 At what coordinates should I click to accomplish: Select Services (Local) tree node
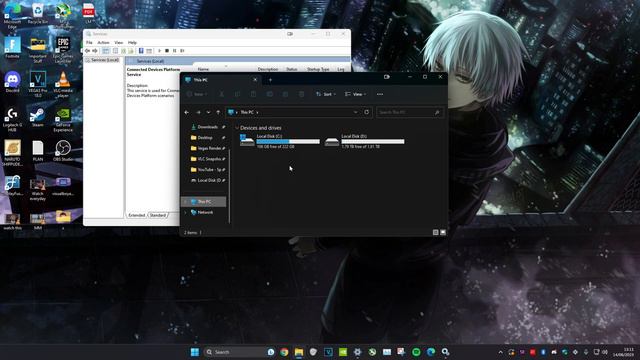click(102, 60)
